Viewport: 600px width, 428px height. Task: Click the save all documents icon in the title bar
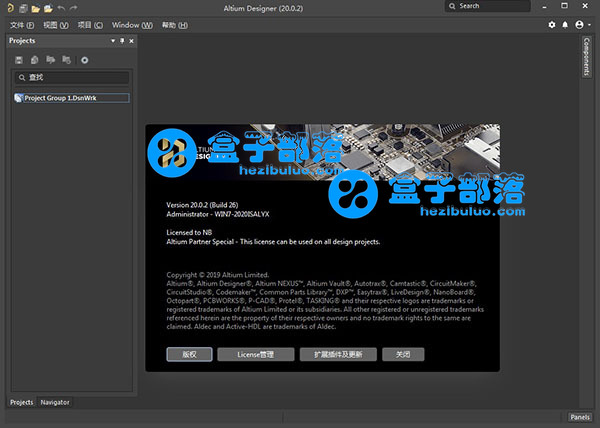coord(23,8)
